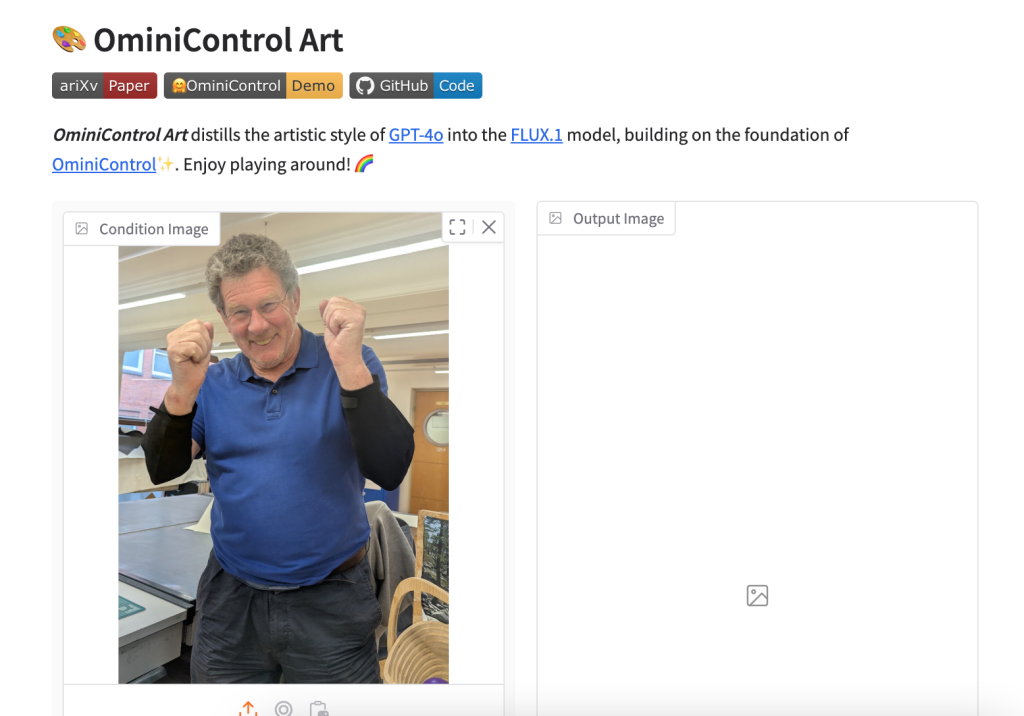Choose the paste from clipboard icon

(x=319, y=709)
